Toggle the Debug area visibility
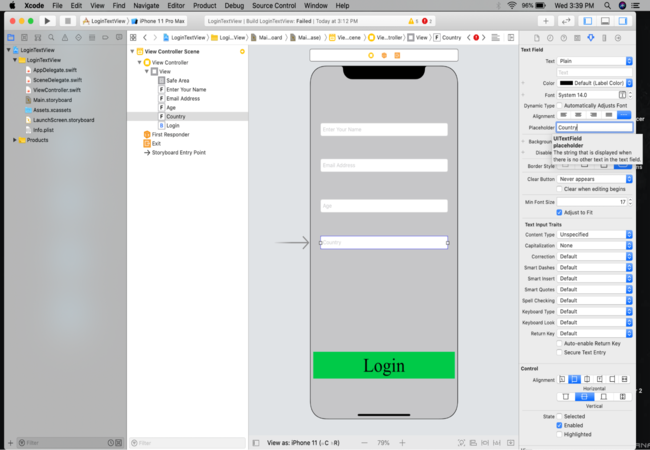650x450 pixels. click(x=605, y=21)
